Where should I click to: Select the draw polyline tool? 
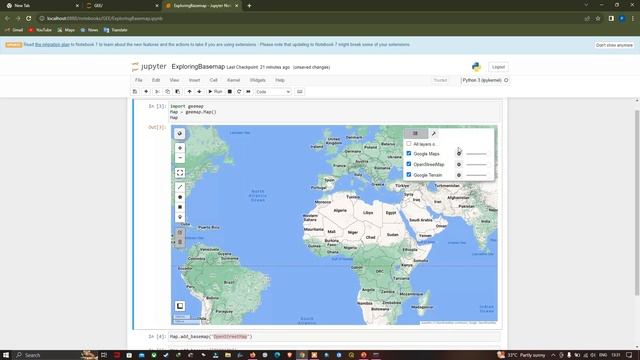[x=180, y=187]
